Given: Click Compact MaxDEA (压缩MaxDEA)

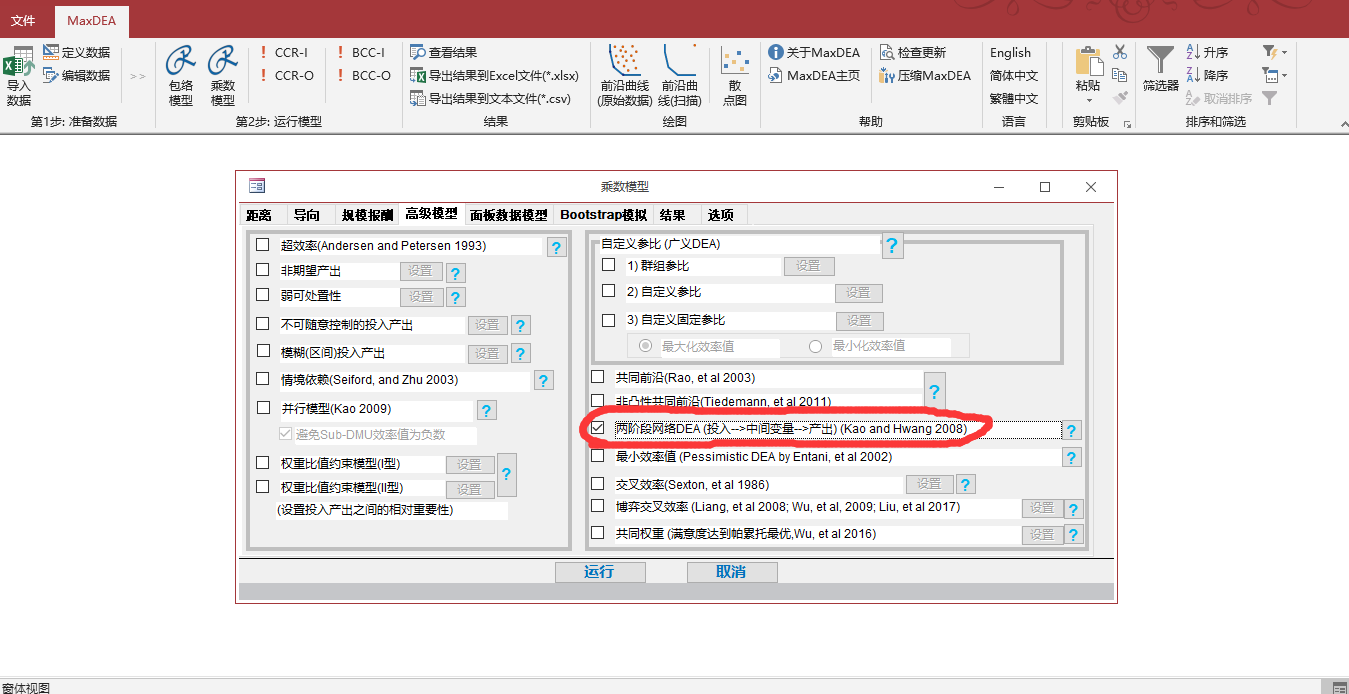Looking at the screenshot, I should coord(925,75).
